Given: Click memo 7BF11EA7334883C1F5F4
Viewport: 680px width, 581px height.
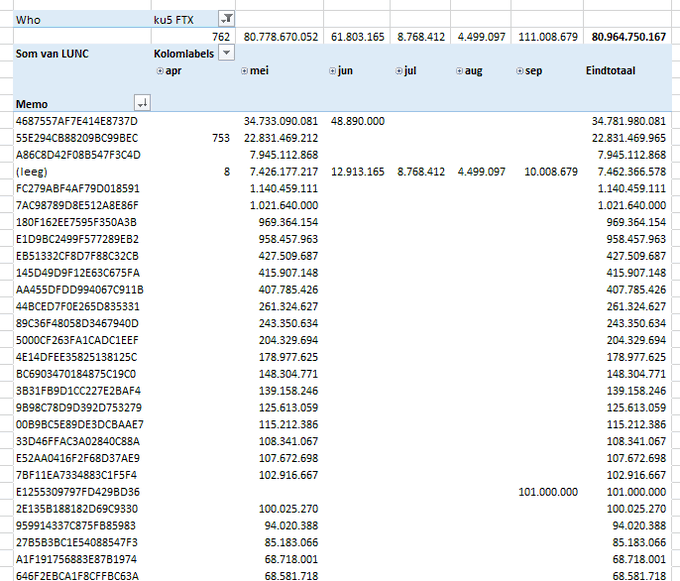Looking at the screenshot, I should [x=76, y=475].
